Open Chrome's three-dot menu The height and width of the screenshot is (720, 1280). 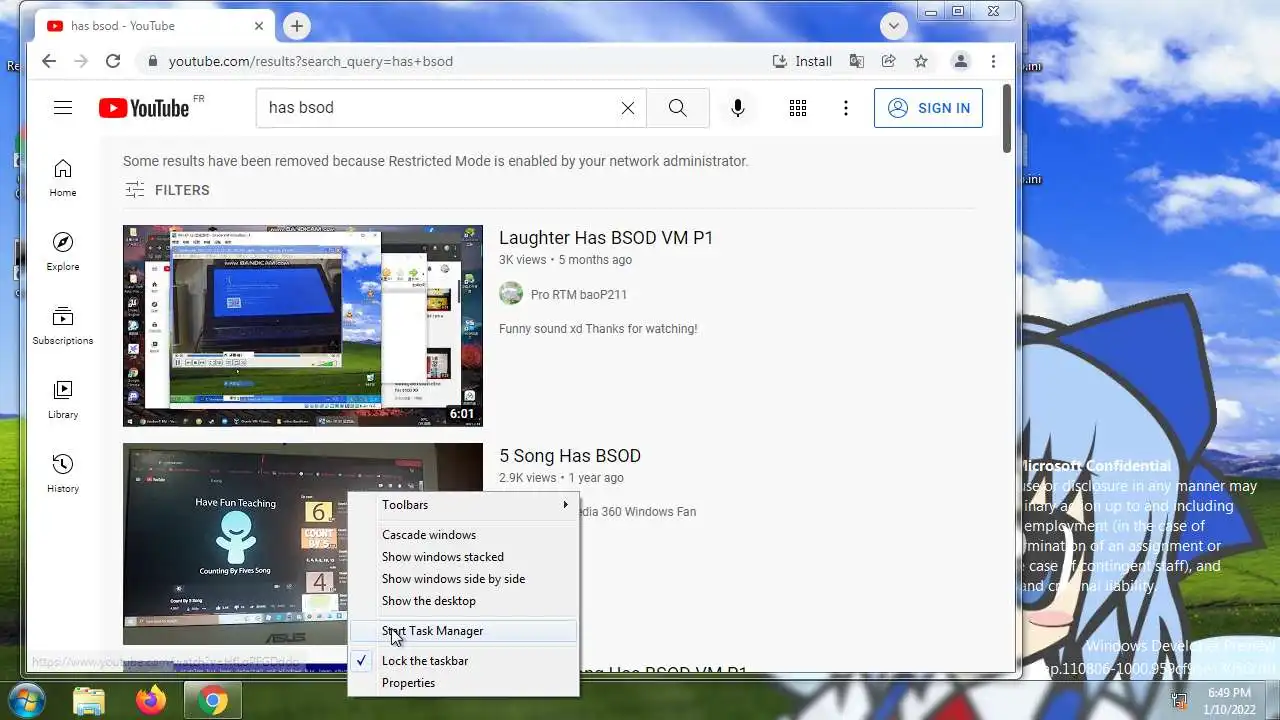[x=993, y=61]
